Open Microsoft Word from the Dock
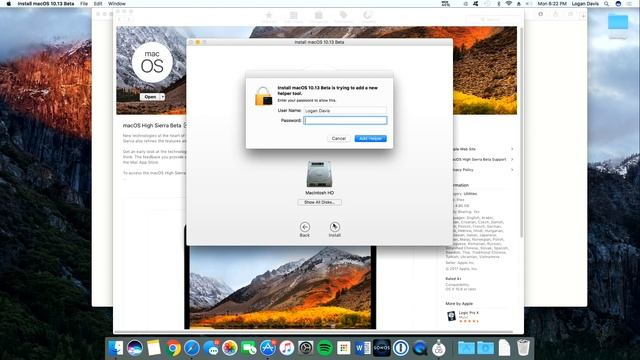Screen dimensions: 640x360 click(362, 348)
